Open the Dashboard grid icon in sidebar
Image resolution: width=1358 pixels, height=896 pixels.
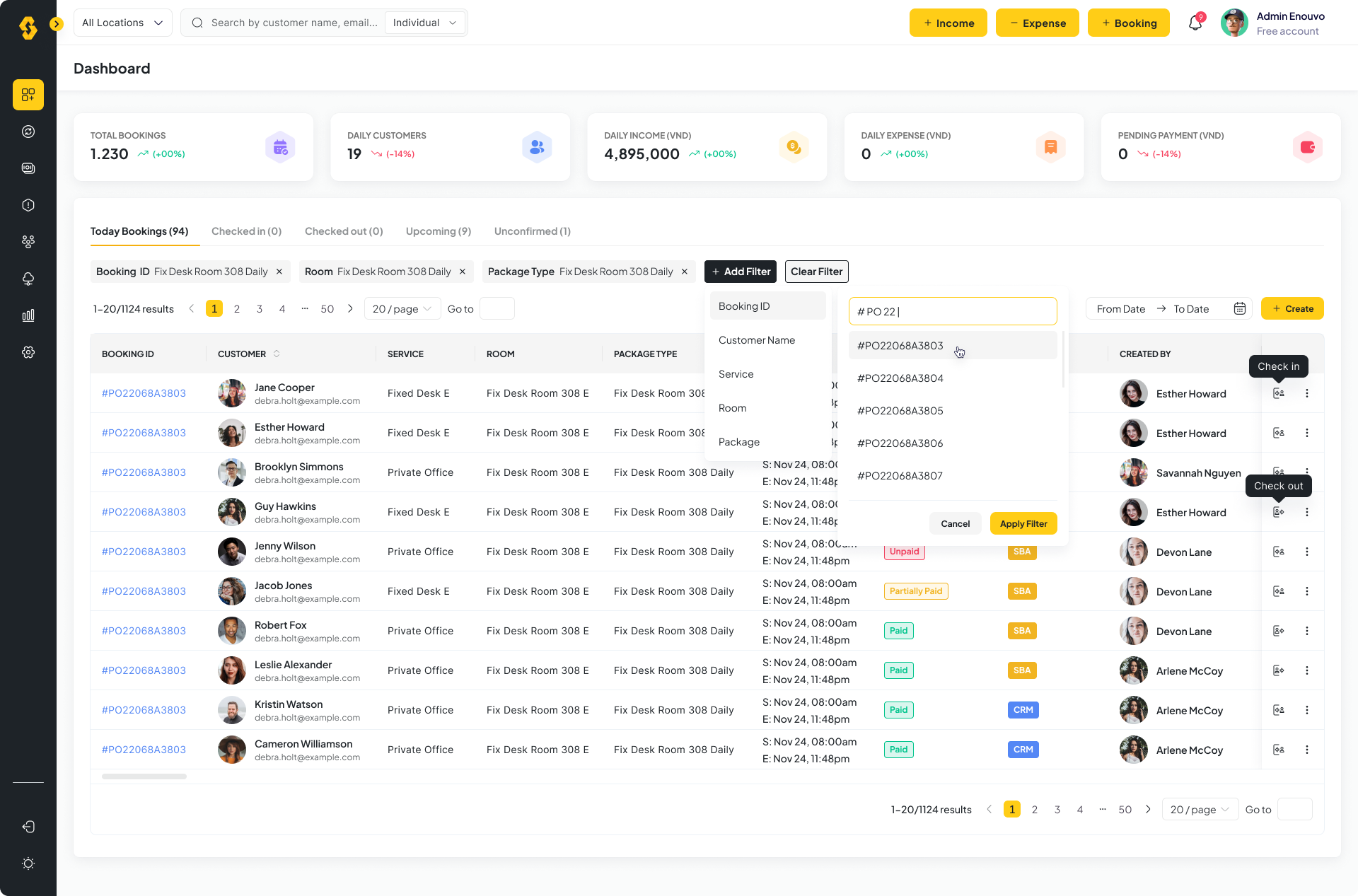[x=28, y=95]
